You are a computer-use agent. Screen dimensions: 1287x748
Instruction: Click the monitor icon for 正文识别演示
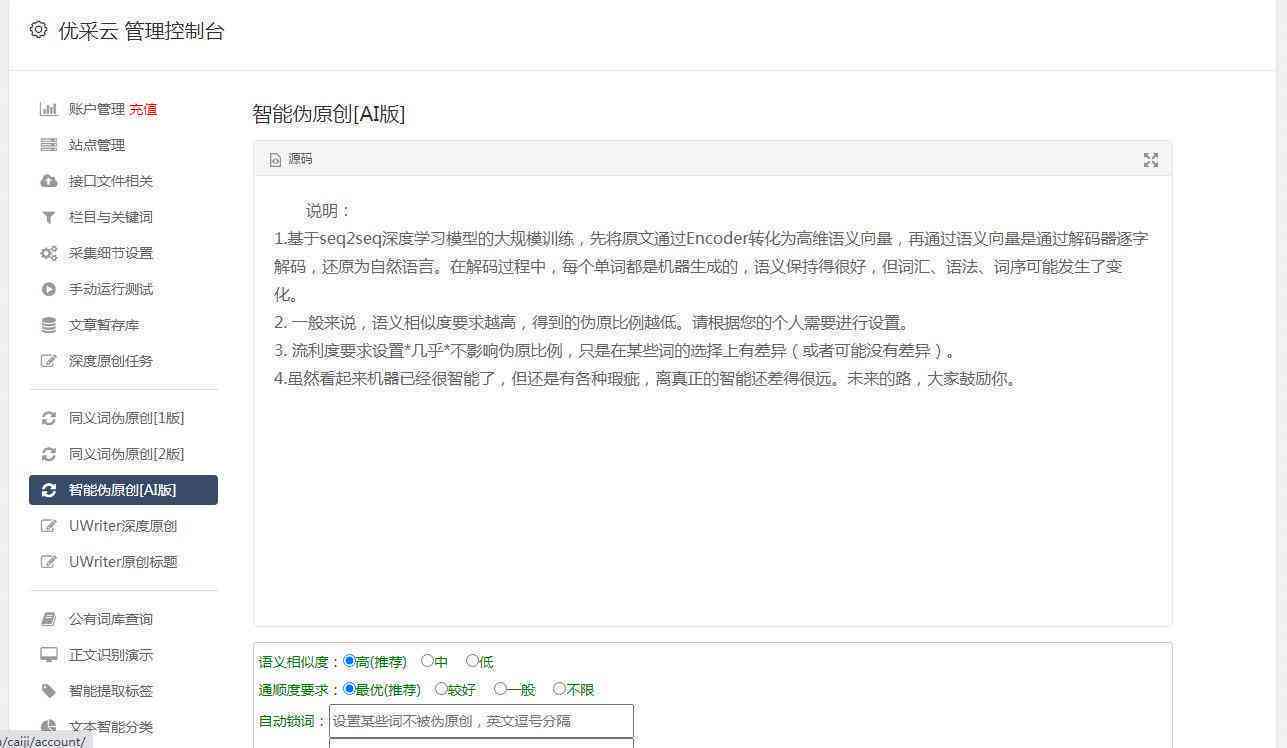(48, 655)
